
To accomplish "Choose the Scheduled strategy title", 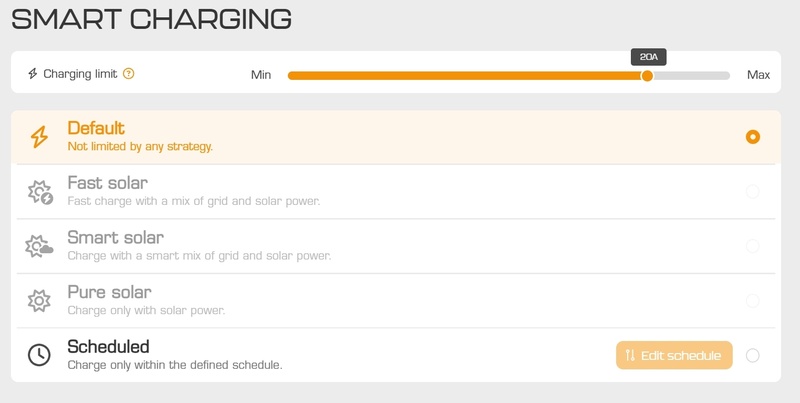I will point(108,347).
